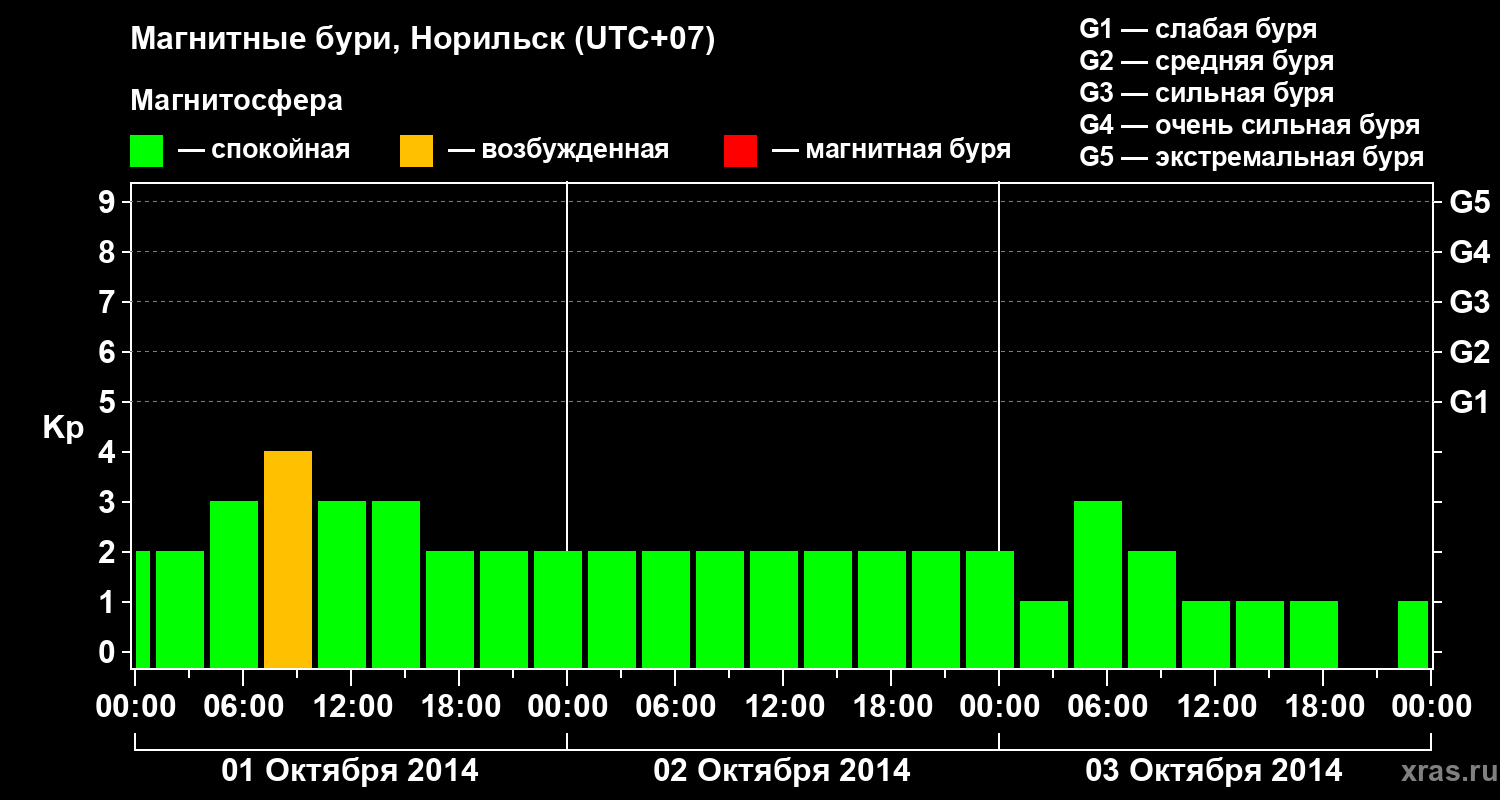Click the orange 'возбужденная' legend swatch
Image resolution: width=1500 pixels, height=800 pixels.
coord(416,151)
